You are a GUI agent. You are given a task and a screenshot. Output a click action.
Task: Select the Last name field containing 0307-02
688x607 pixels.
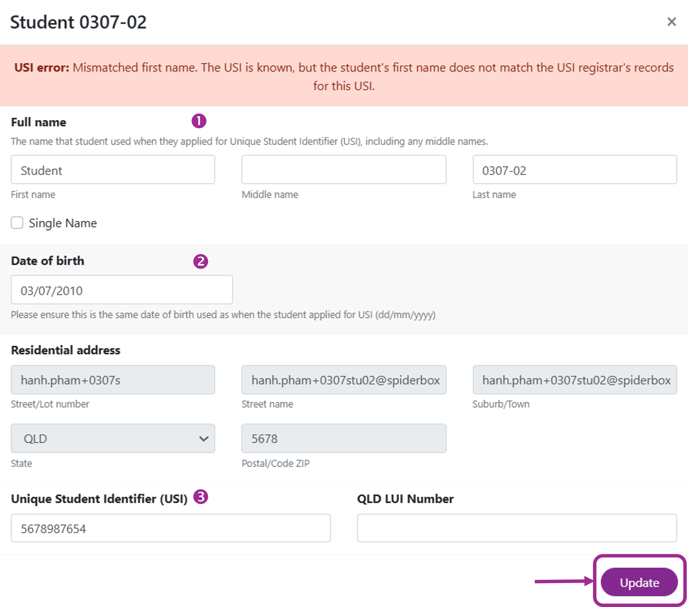point(574,169)
